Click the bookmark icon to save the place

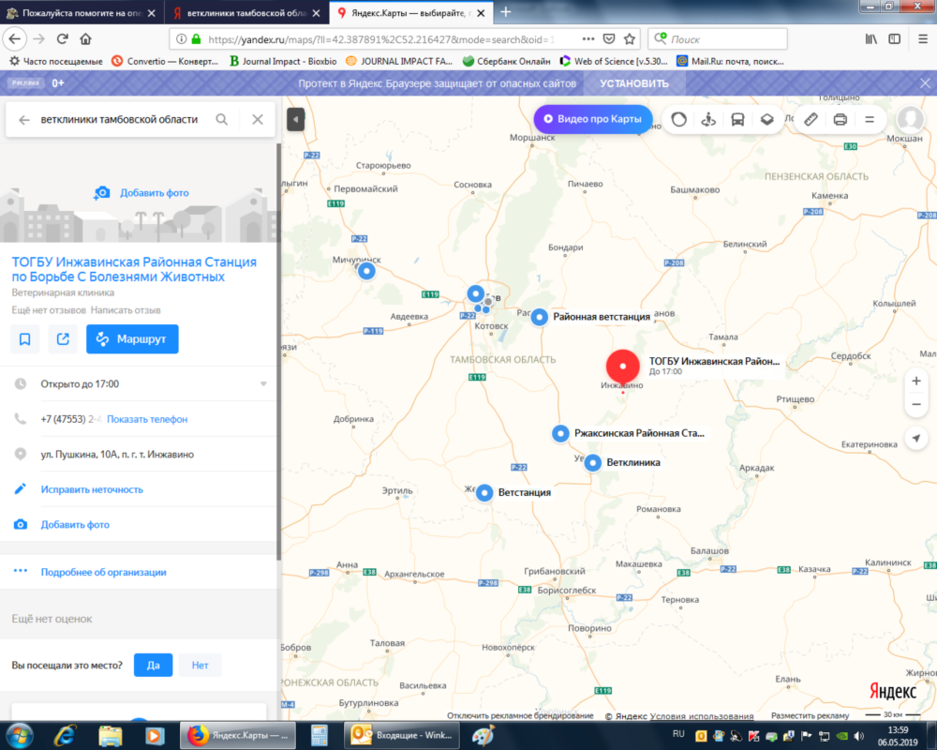click(x=25, y=340)
